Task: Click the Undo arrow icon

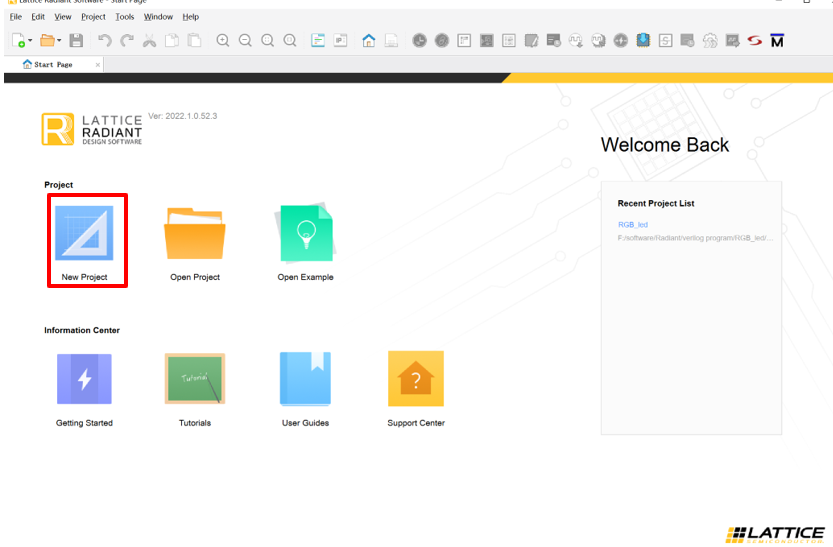Action: tap(104, 40)
